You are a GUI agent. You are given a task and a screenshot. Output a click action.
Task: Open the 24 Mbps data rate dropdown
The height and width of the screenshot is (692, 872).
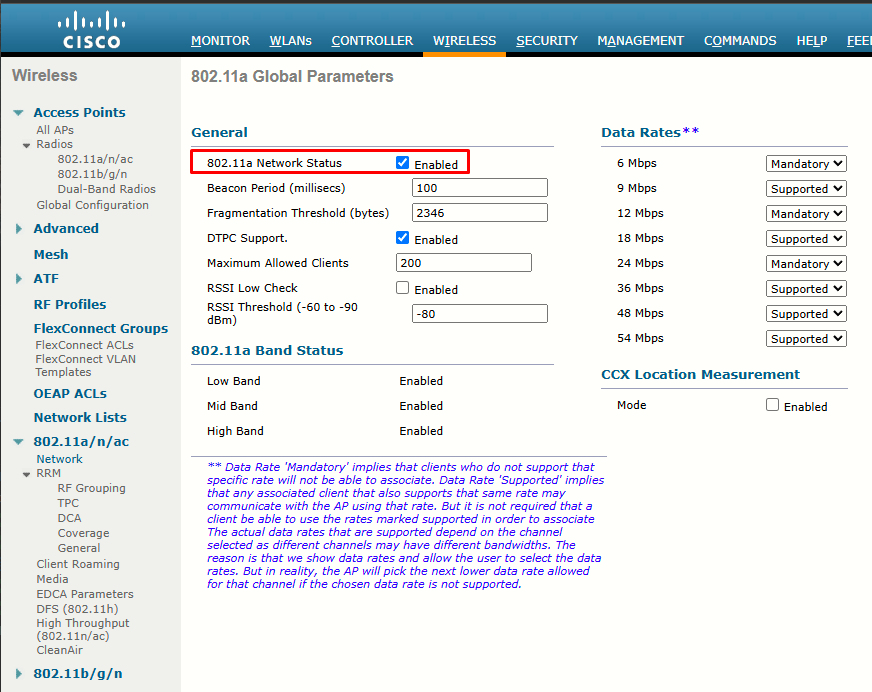click(x=806, y=264)
